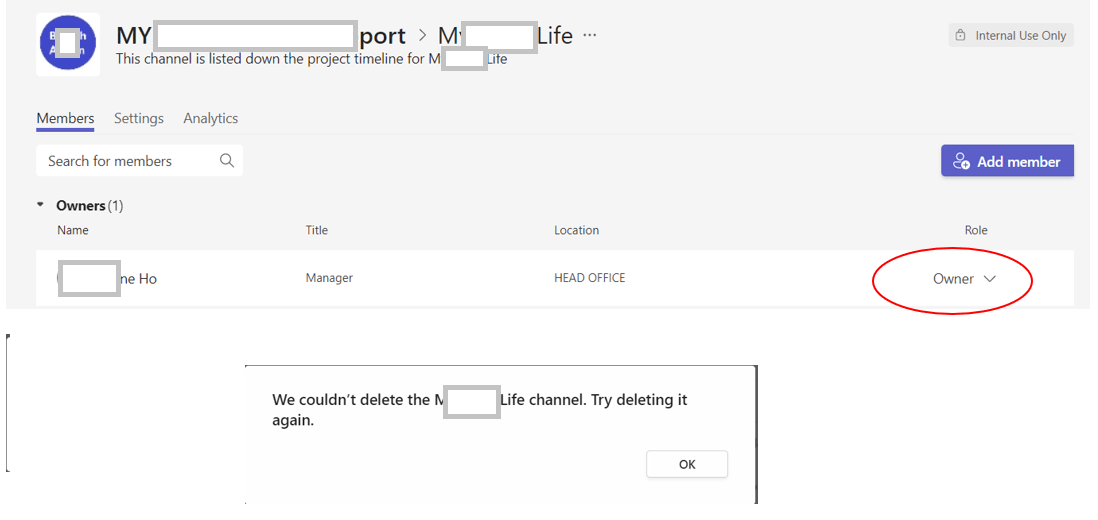The width and height of the screenshot is (1098, 520).
Task: Switch to the Analytics tab
Action: point(211,118)
